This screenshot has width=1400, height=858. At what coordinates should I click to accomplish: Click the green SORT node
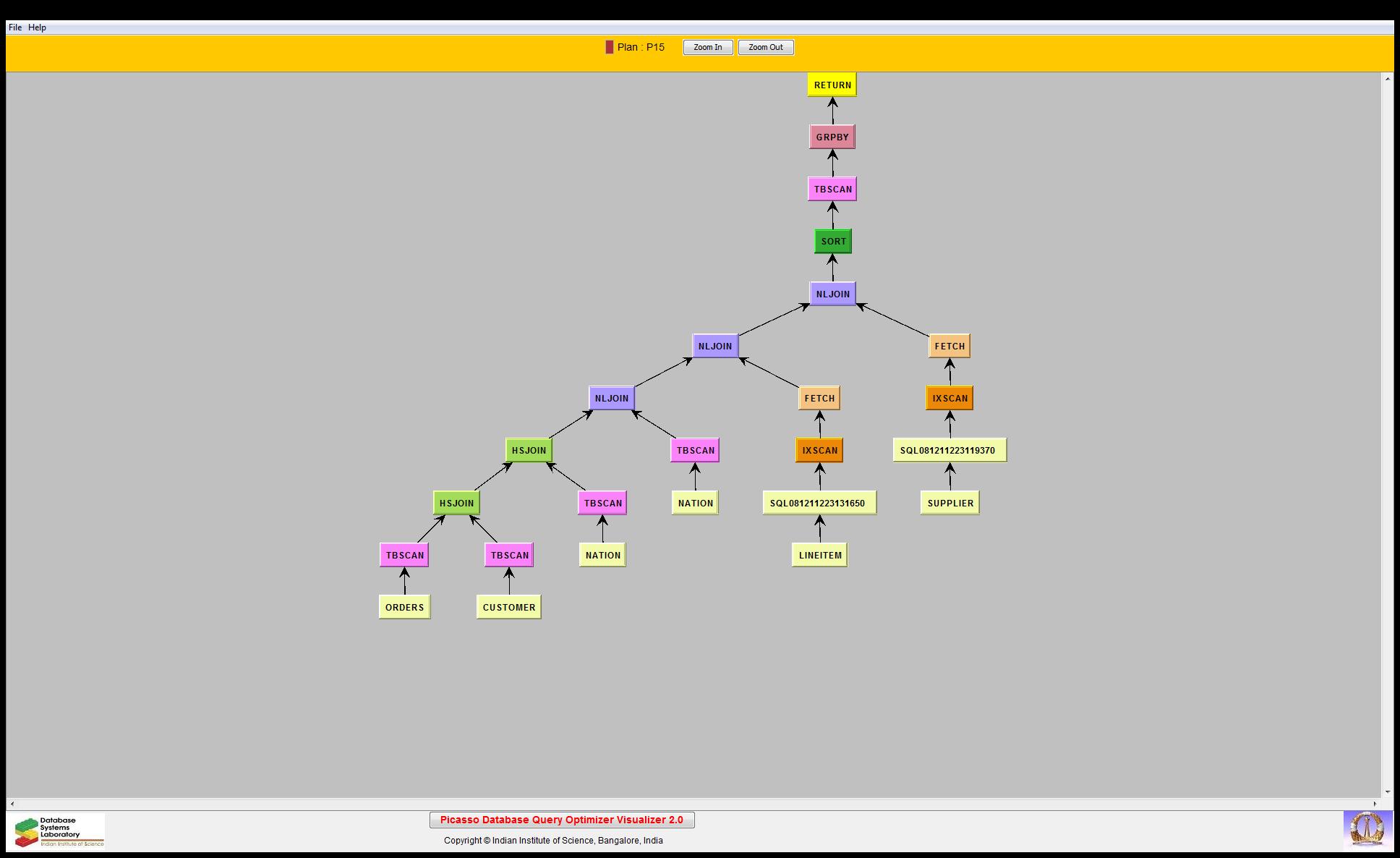click(x=832, y=241)
